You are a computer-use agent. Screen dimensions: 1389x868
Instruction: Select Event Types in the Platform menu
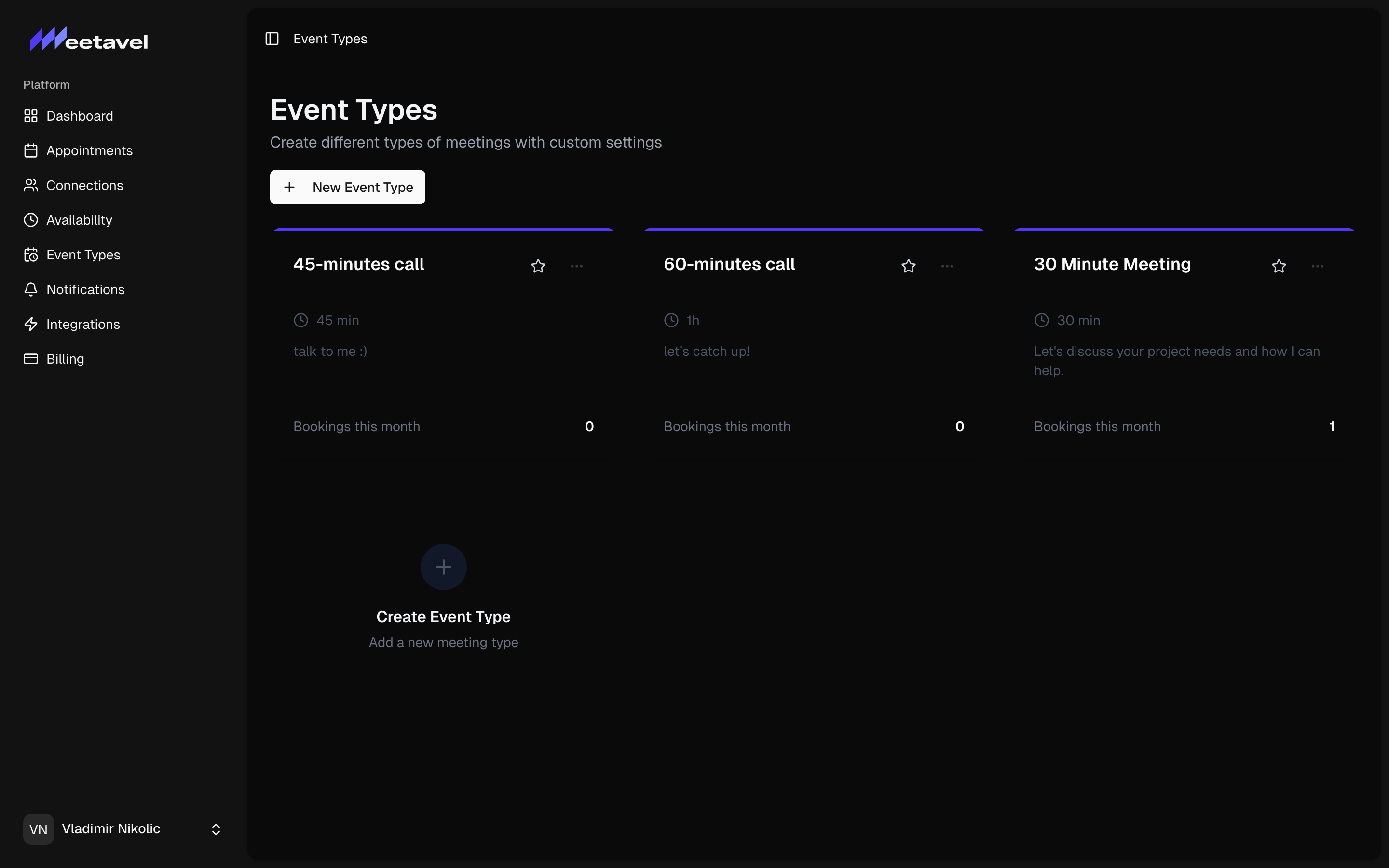pyautogui.click(x=83, y=254)
